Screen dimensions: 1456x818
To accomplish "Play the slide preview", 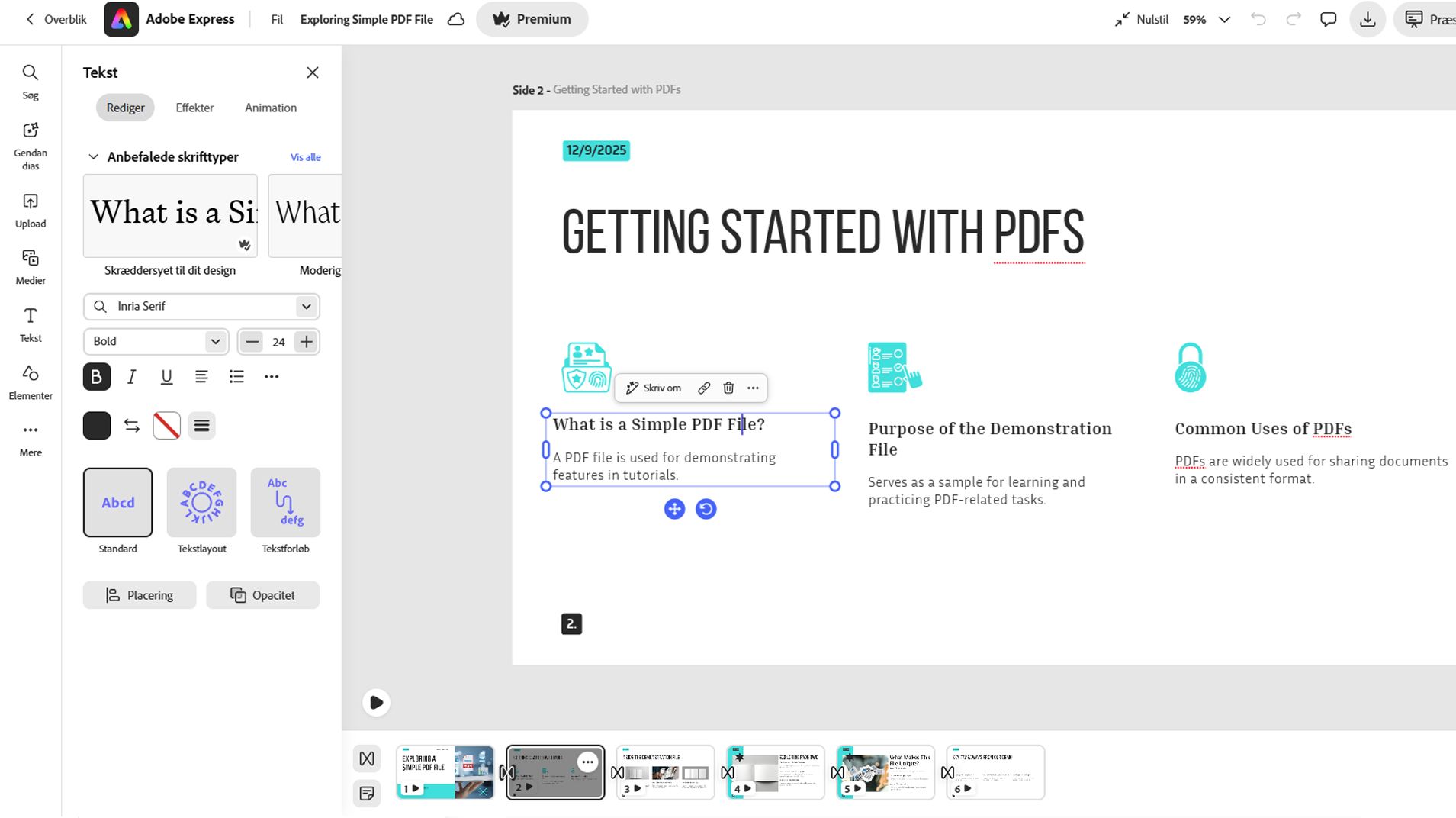I will click(x=376, y=702).
